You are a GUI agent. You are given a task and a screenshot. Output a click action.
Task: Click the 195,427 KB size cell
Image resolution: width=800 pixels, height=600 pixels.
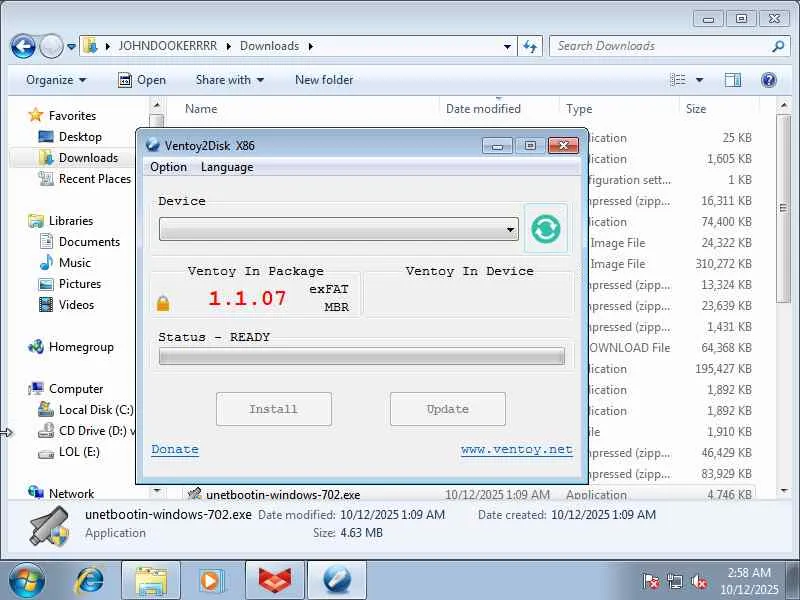[723, 369]
